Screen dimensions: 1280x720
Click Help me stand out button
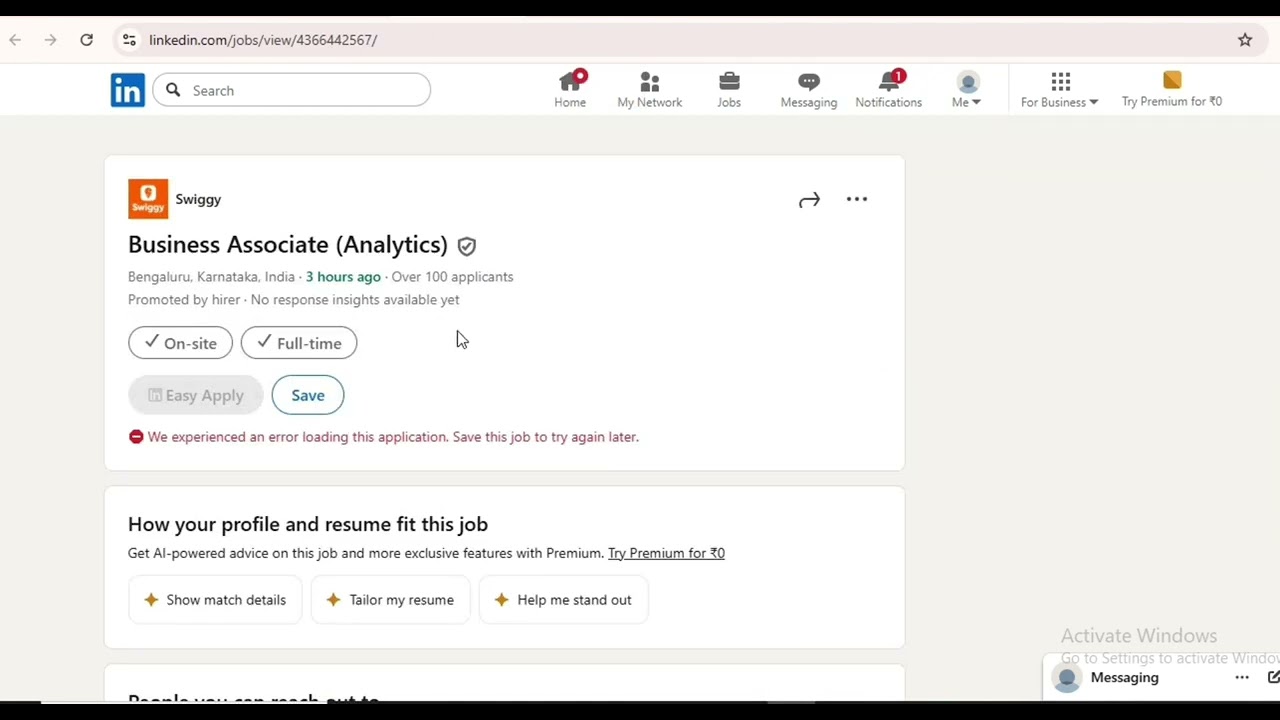(563, 600)
